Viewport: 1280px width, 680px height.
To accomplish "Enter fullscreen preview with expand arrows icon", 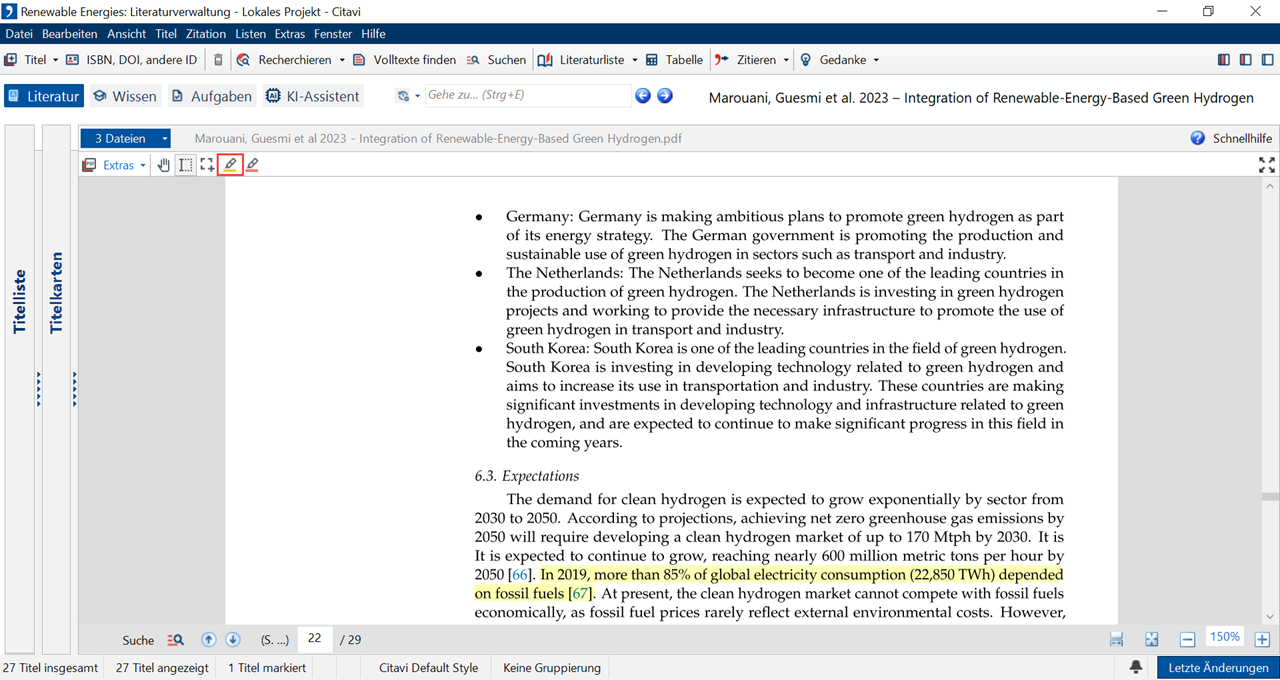I will tap(1266, 165).
